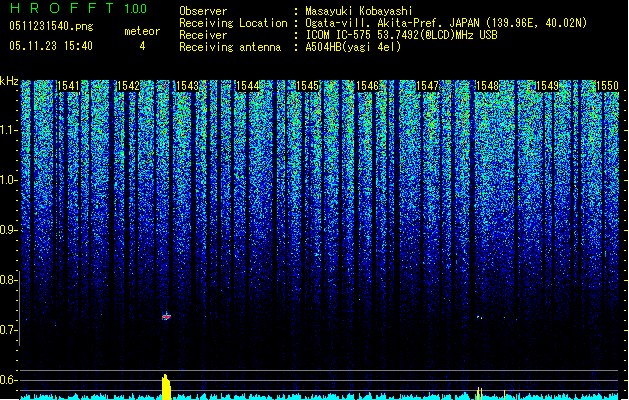Click the 0.8 kHz axis tick label
This screenshot has height=400, width=629.
coord(7,280)
